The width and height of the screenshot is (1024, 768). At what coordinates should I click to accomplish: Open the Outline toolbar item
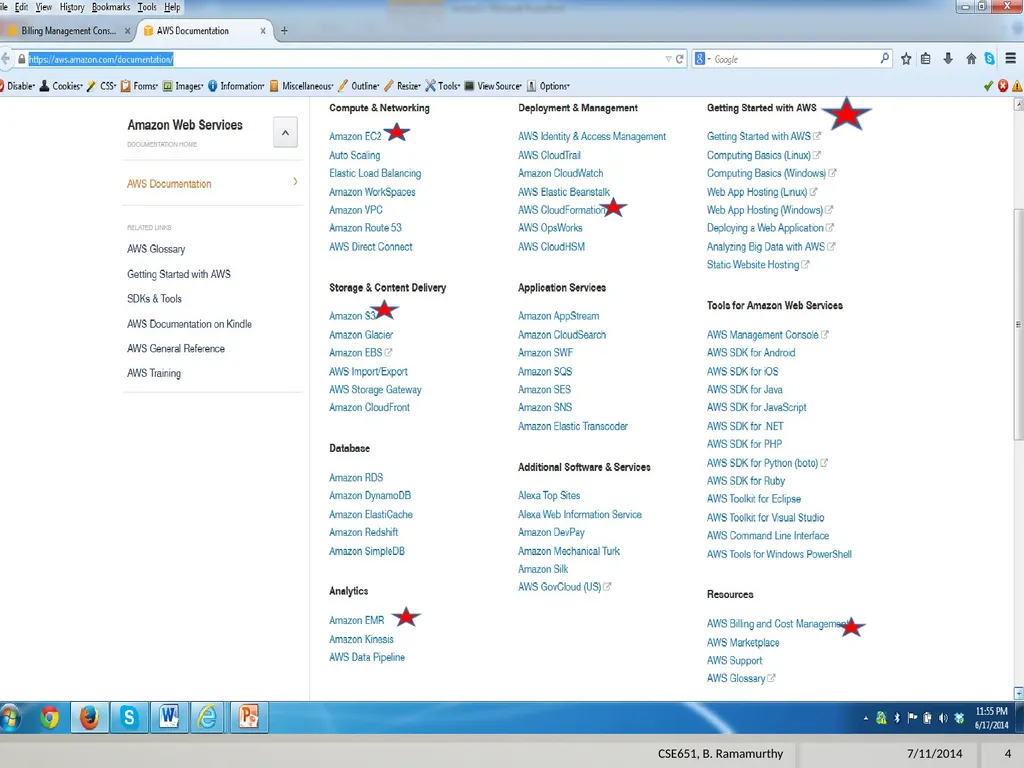pyautogui.click(x=359, y=86)
